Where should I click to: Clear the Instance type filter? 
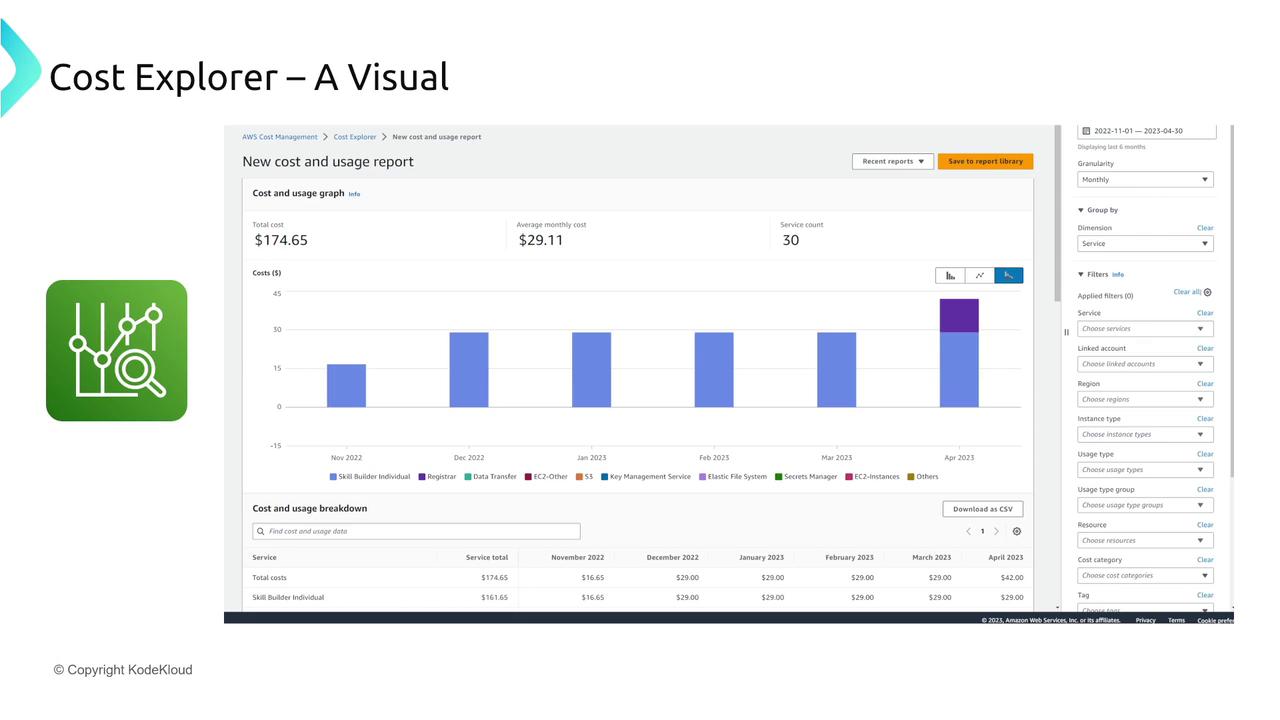pos(1205,419)
